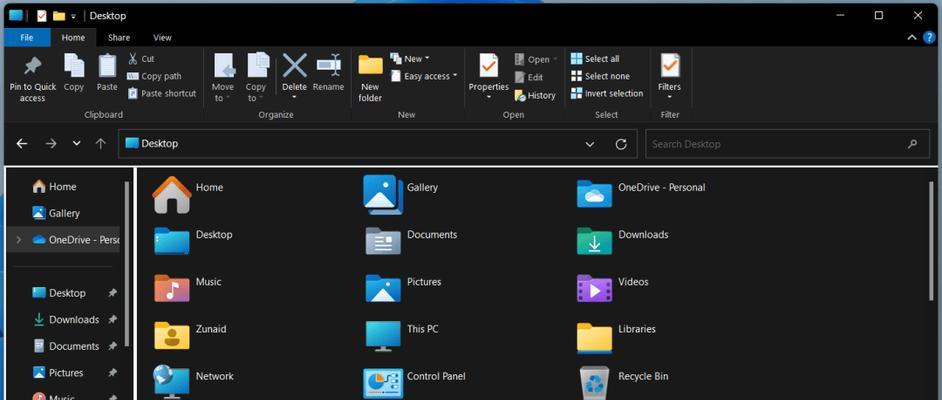Open file History from ribbon
The height and width of the screenshot is (400, 942).
[535, 95]
